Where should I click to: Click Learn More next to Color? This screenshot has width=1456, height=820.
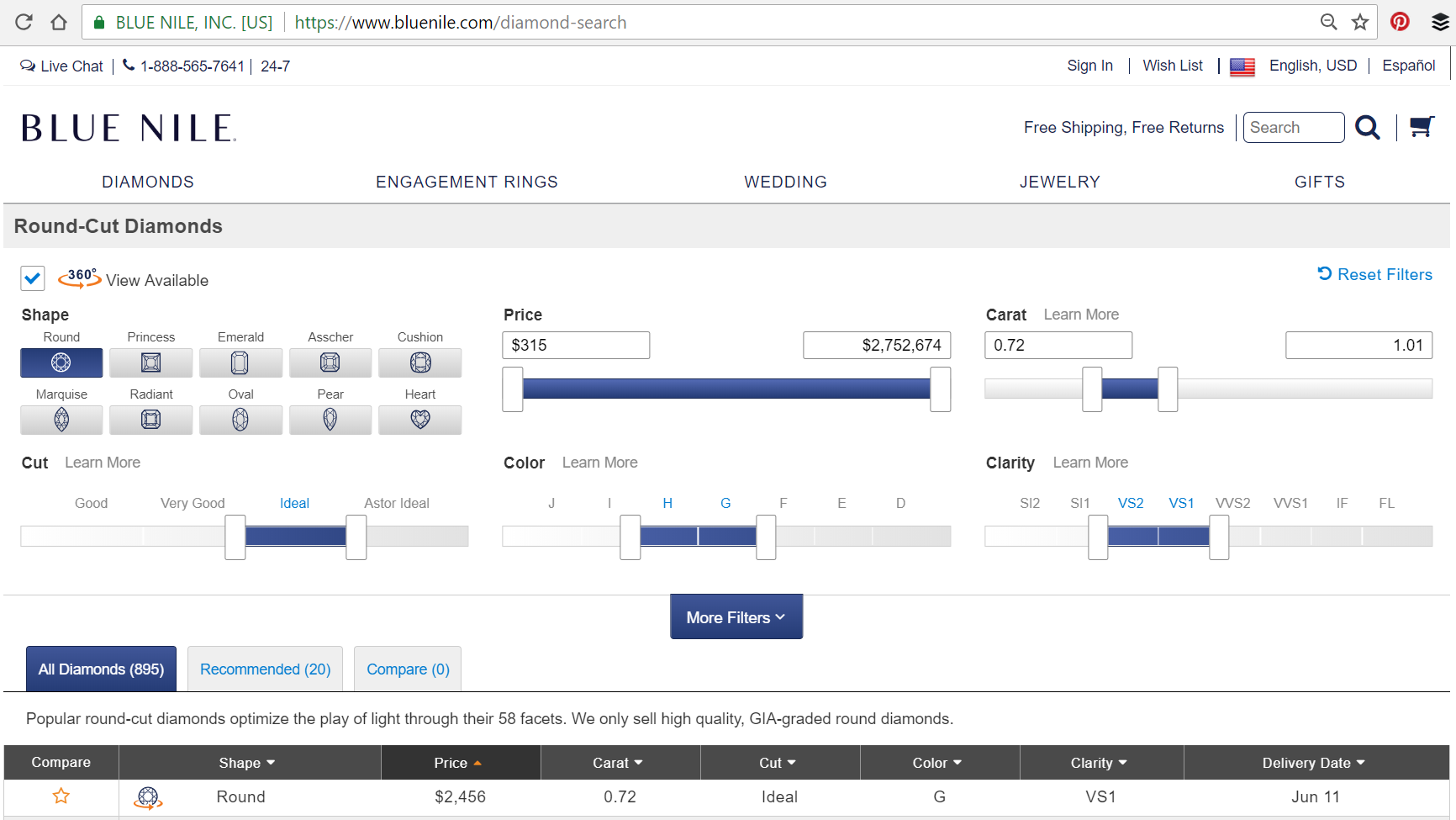click(x=599, y=463)
